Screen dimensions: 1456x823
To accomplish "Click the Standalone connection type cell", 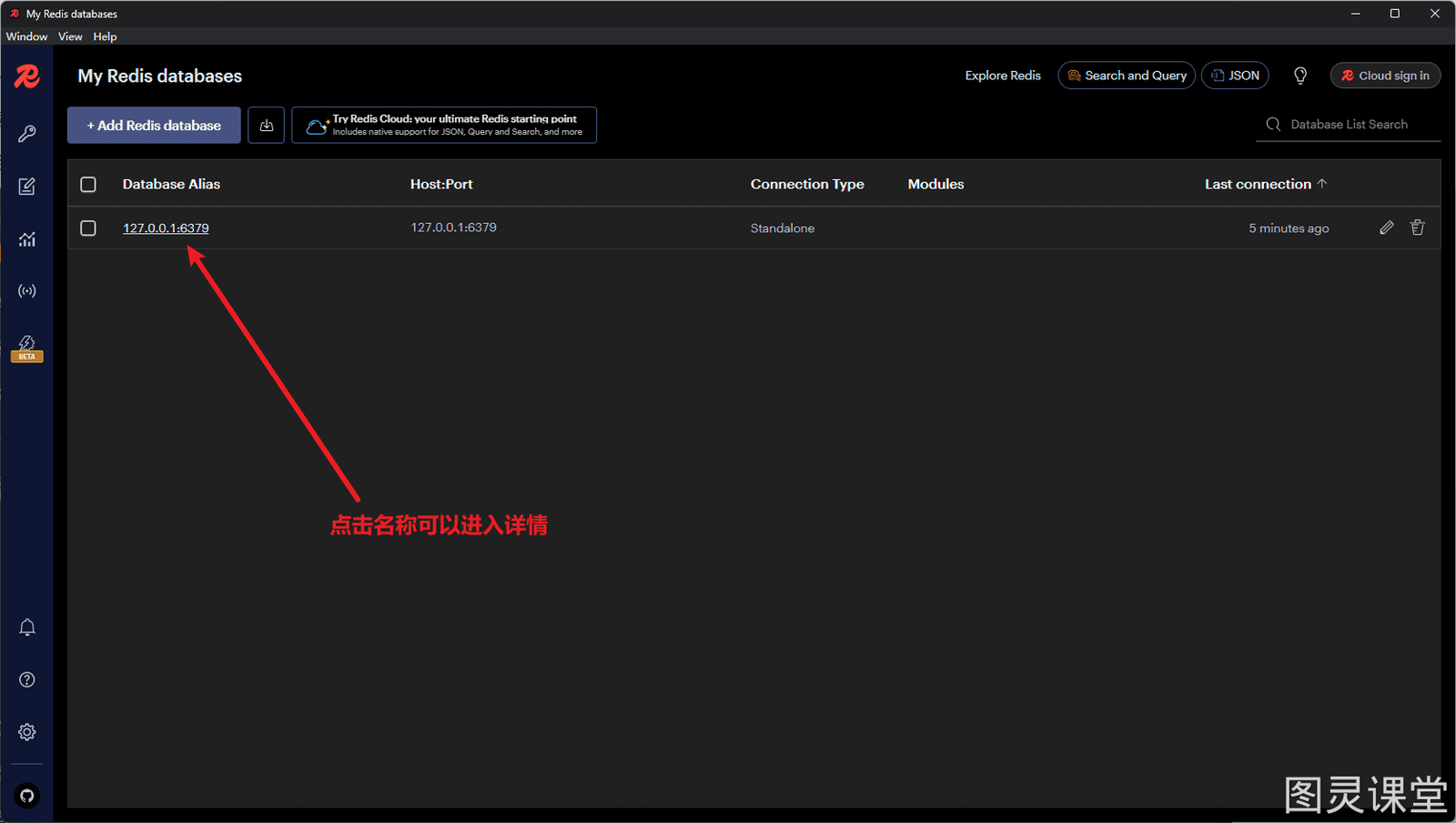I will coord(783,229).
